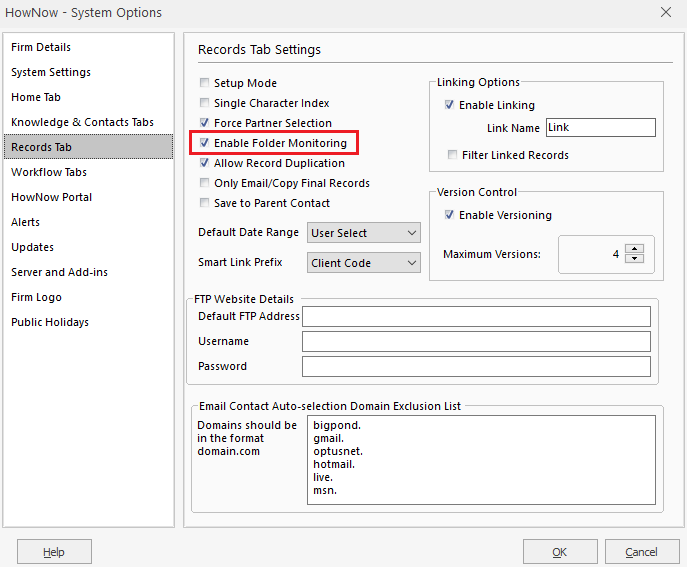Uncheck Enable Linking option
Viewport: 687px width, 567px height.
(x=449, y=105)
